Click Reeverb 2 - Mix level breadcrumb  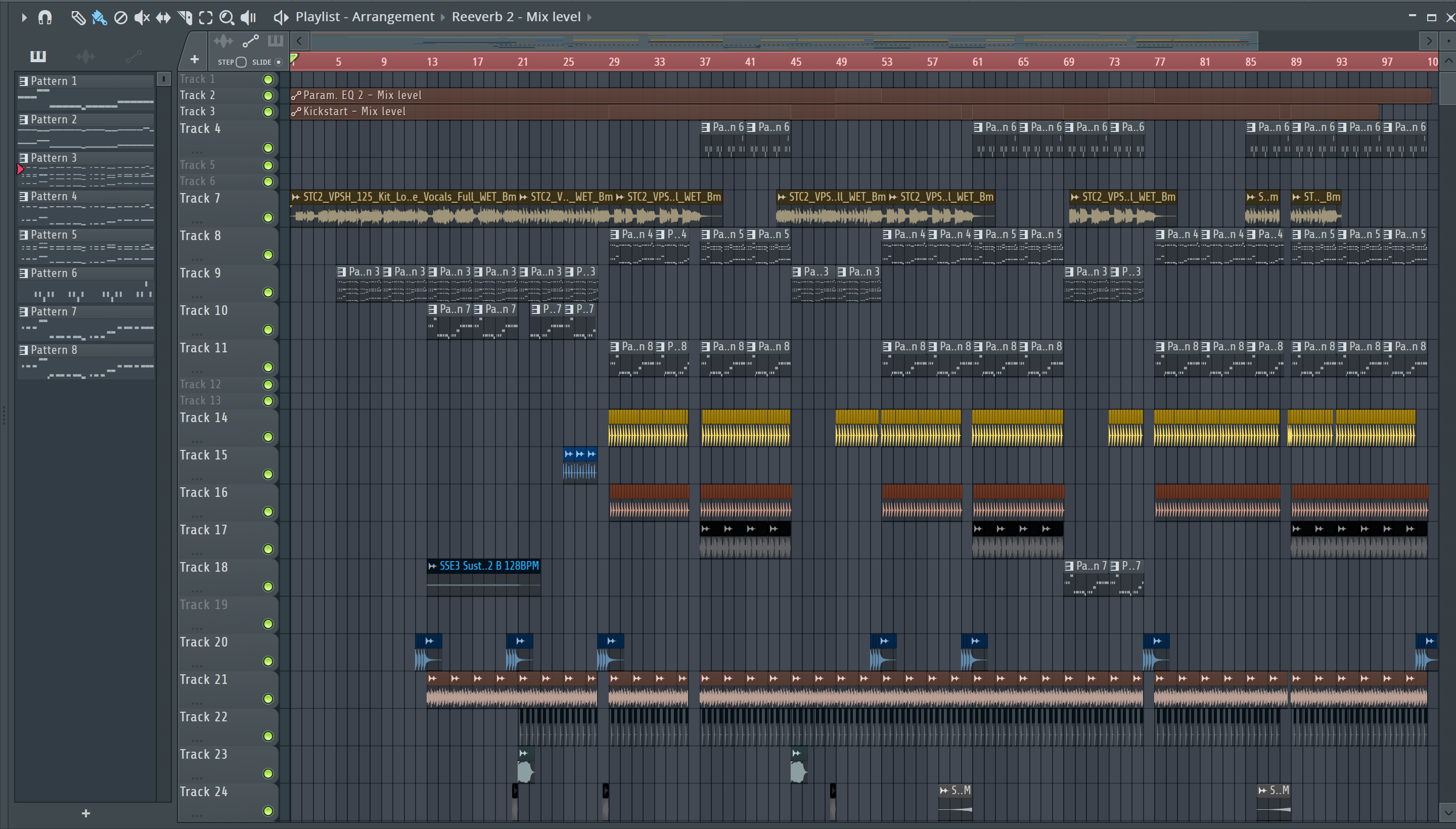(516, 17)
